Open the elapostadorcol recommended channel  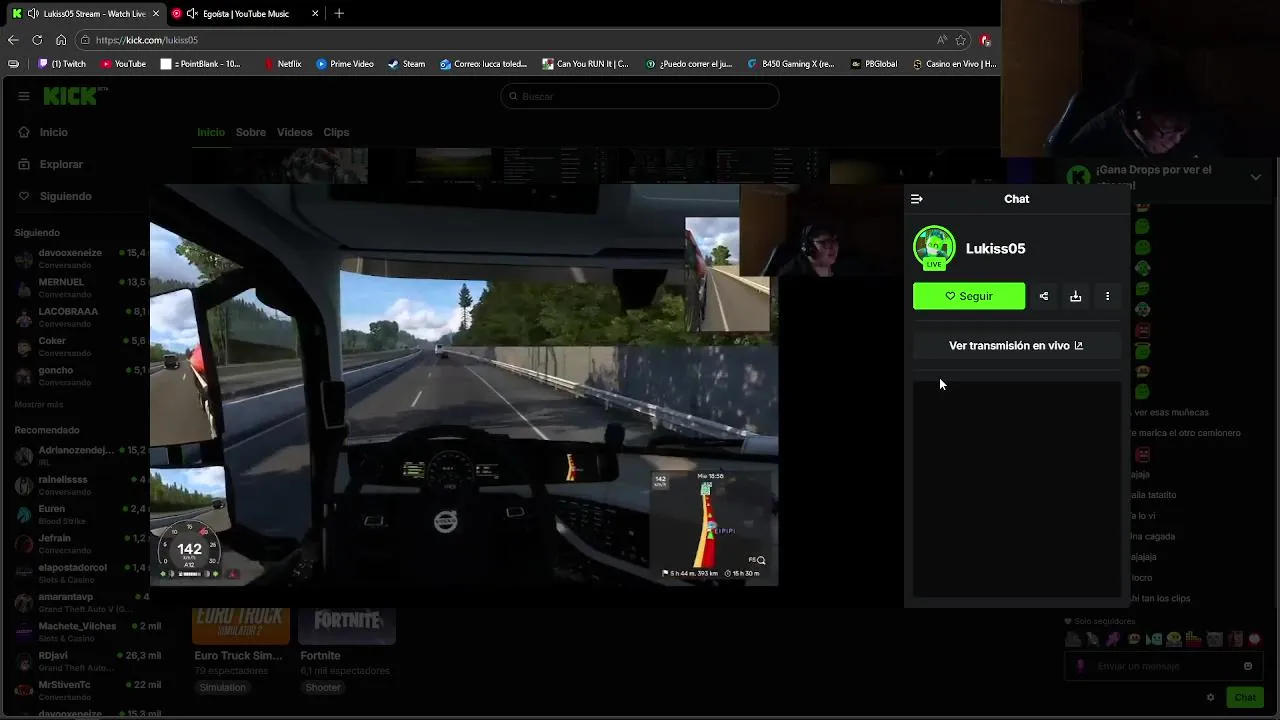pyautogui.click(x=80, y=572)
